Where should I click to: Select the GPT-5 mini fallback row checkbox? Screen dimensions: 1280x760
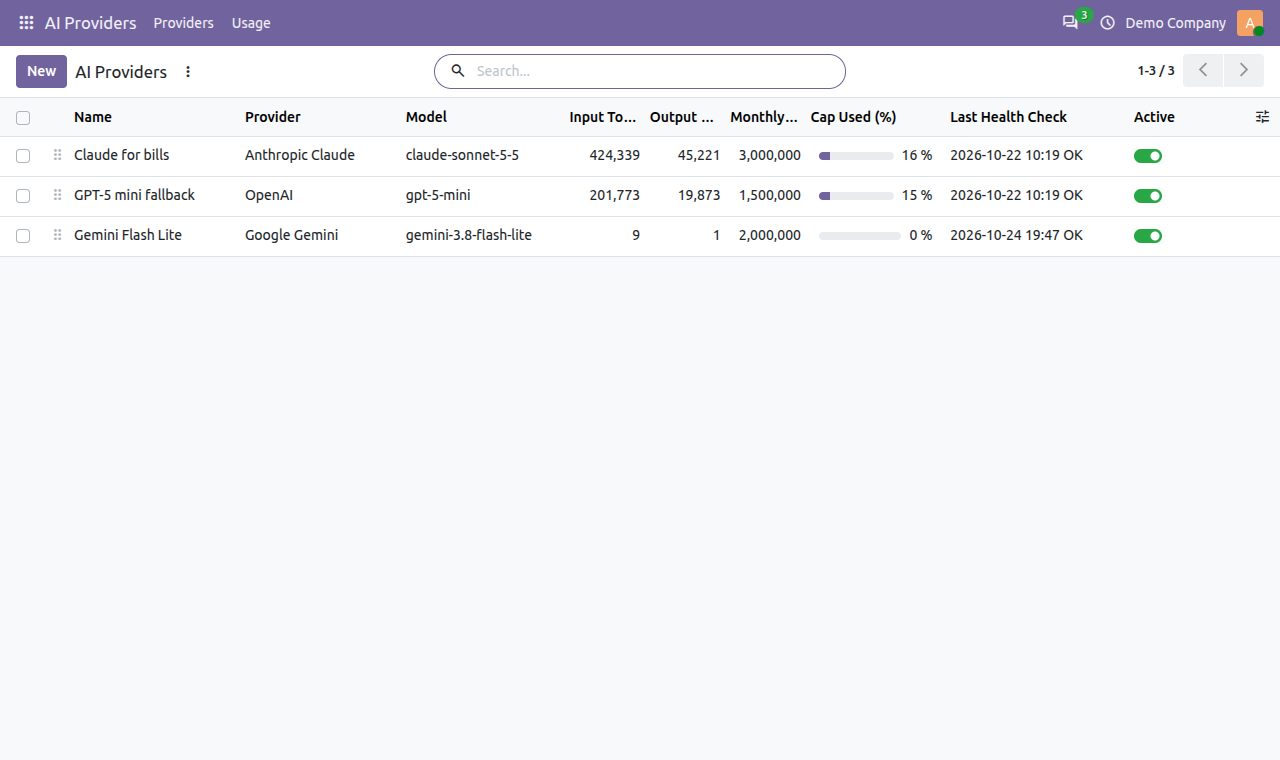[x=23, y=196]
